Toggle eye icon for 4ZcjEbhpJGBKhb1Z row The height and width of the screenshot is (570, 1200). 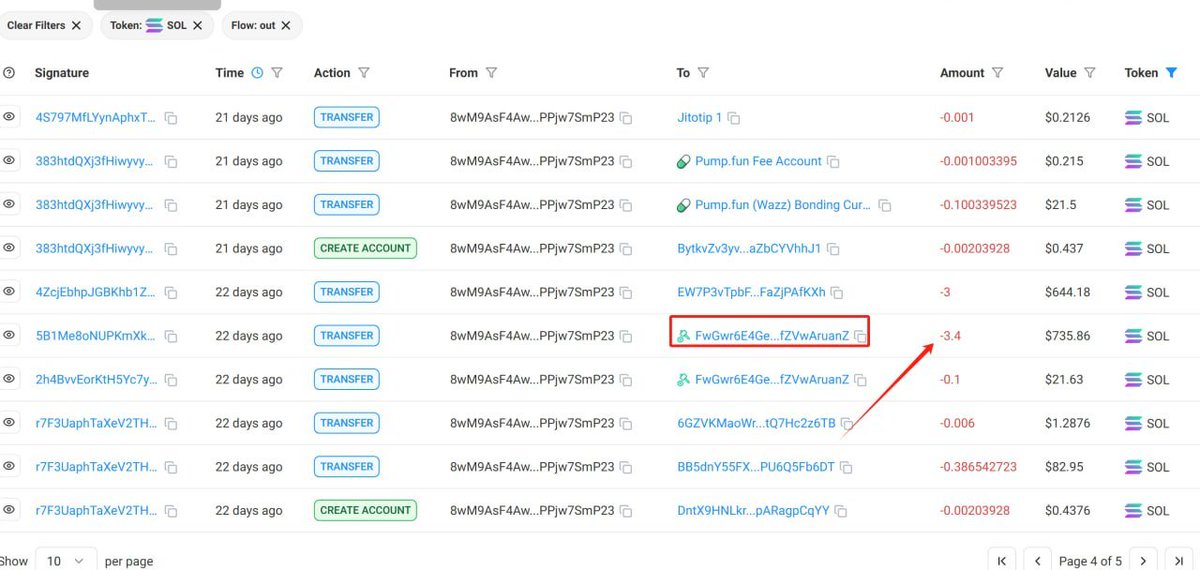[x=9, y=291]
